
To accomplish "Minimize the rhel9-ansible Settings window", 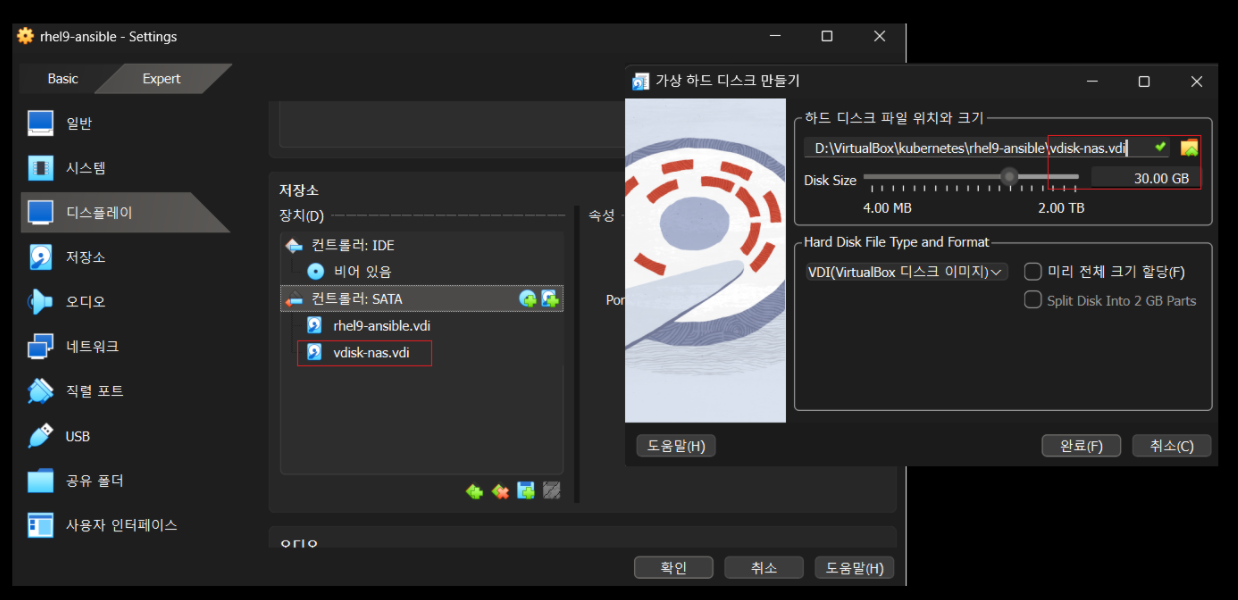I will point(776,36).
